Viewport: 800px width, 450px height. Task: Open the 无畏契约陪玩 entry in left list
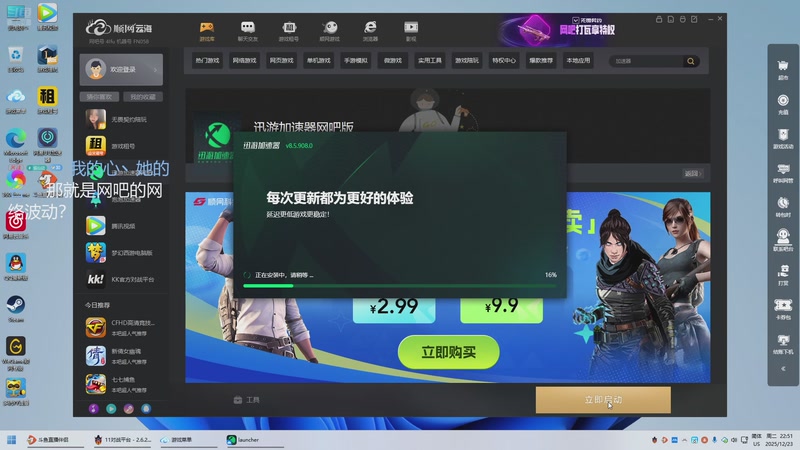tap(122, 119)
